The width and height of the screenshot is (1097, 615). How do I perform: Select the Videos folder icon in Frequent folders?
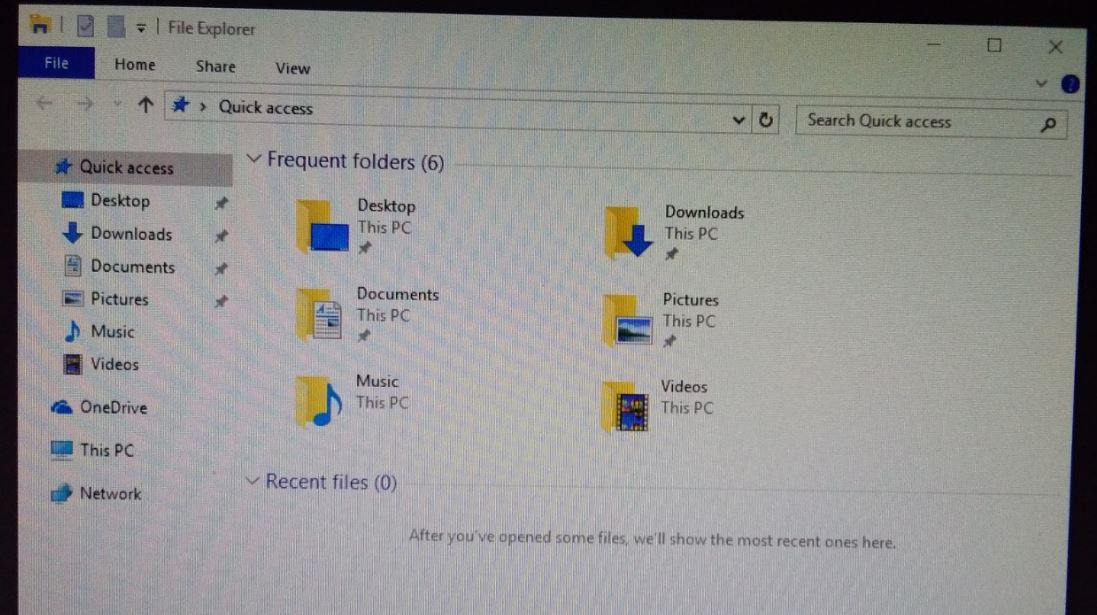tap(625, 407)
